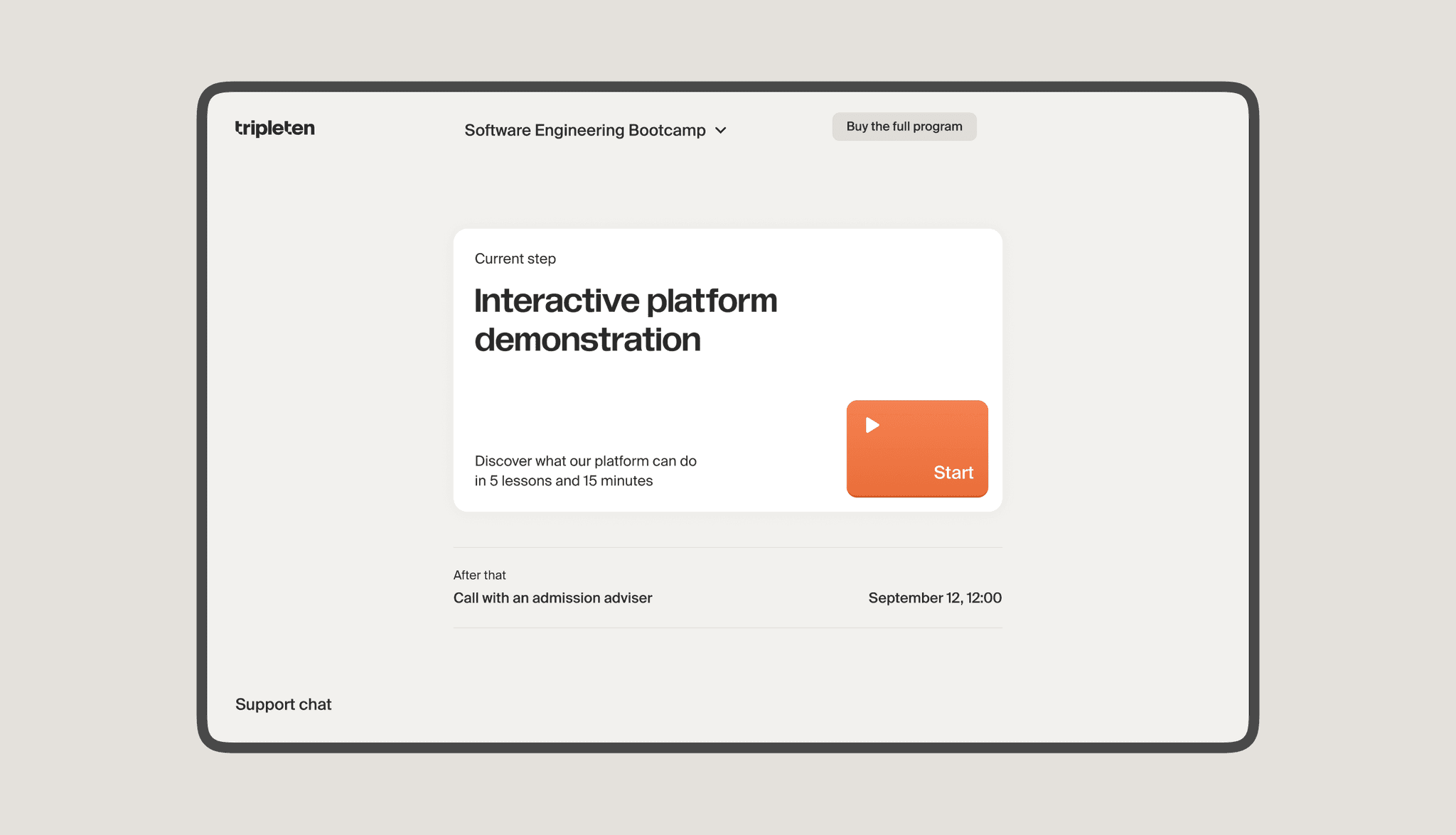Select Call with an admission adviser
This screenshot has width=1456, height=835.
click(x=552, y=598)
